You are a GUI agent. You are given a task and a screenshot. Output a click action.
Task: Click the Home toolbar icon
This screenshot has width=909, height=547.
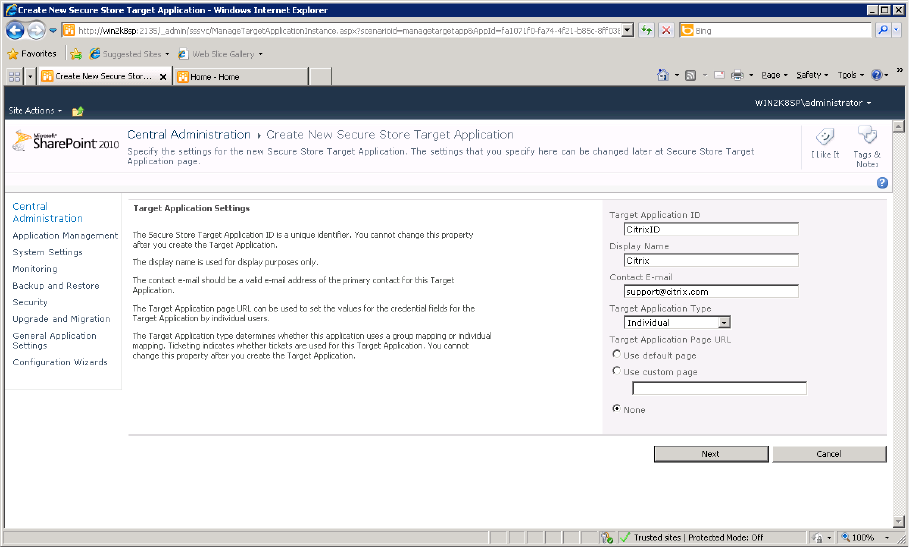pos(663,75)
